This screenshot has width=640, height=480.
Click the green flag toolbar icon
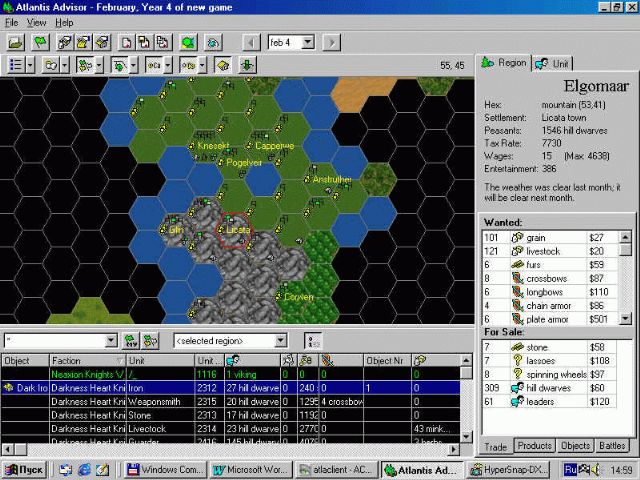40,42
